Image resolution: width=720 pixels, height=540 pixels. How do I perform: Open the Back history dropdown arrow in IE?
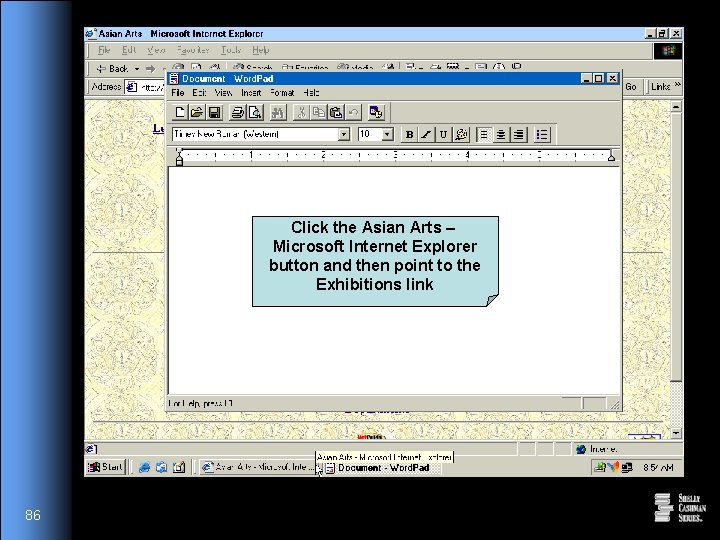pyautogui.click(x=136, y=69)
